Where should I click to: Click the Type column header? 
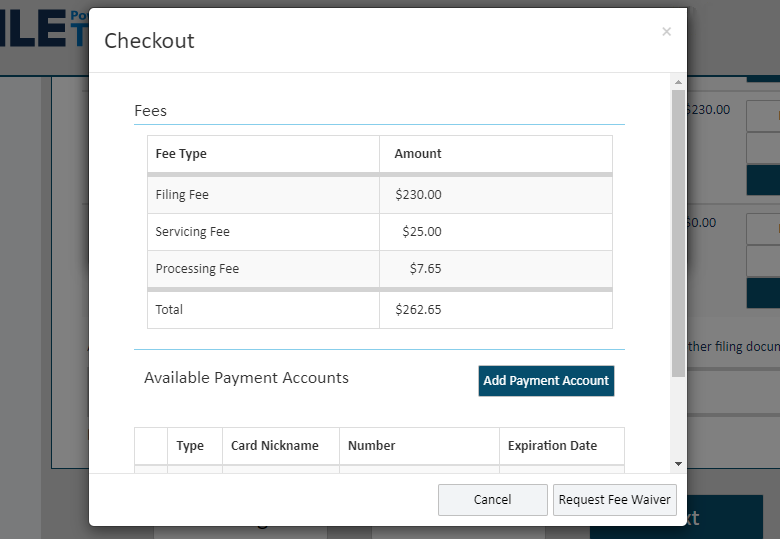click(190, 446)
